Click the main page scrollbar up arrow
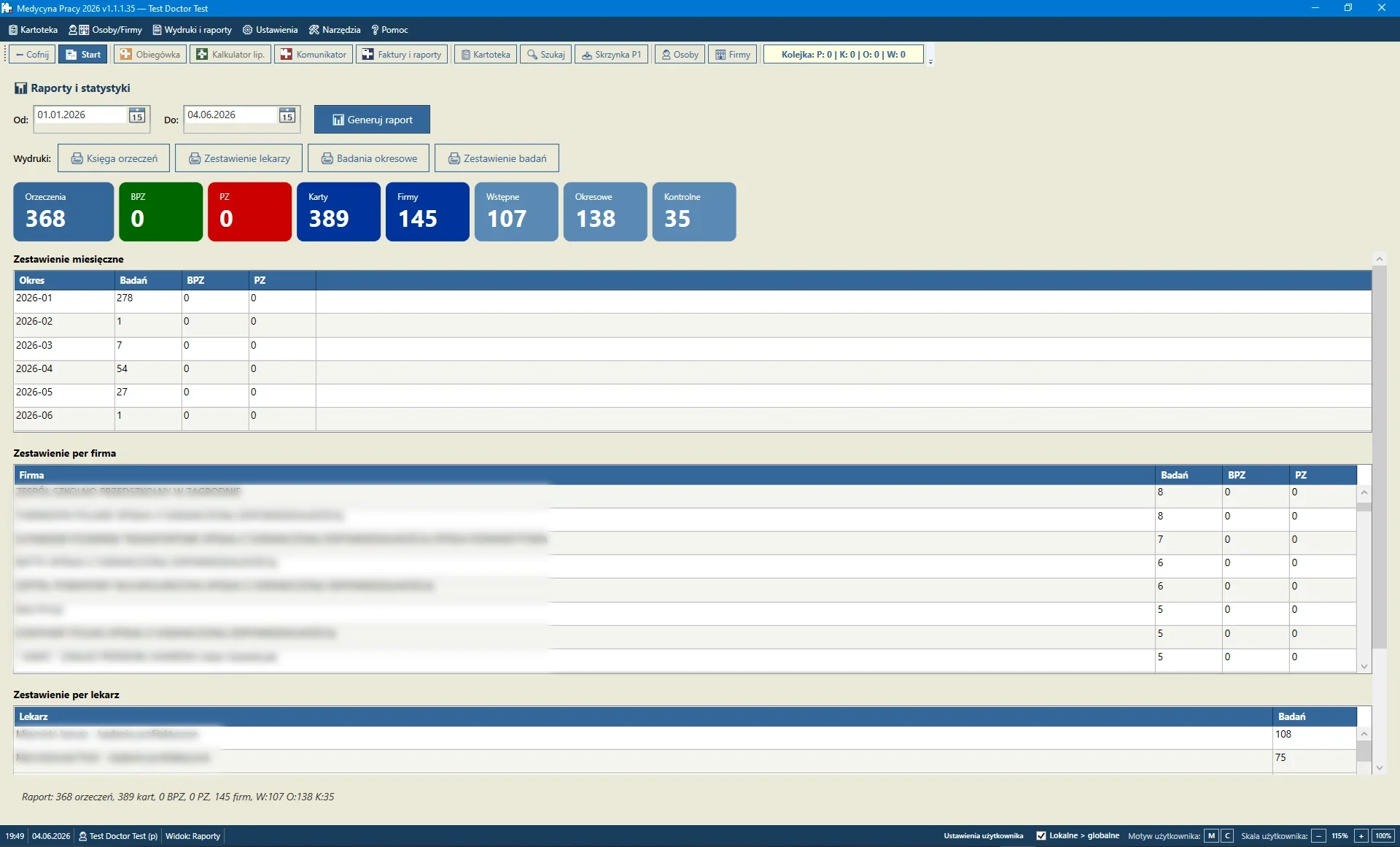This screenshot has height=847, width=1400. pos(1379,259)
